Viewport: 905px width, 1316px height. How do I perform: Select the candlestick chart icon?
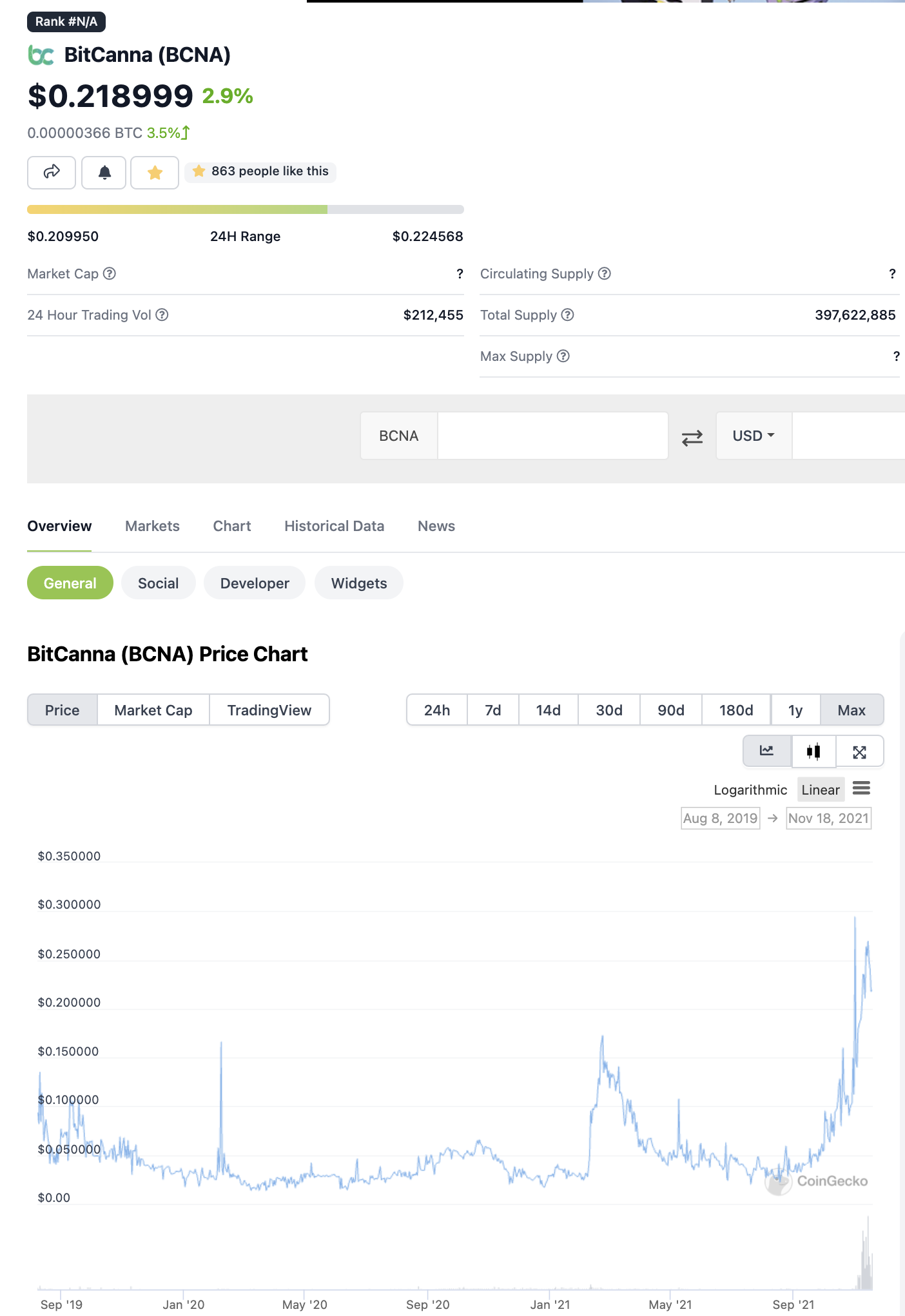click(x=813, y=751)
